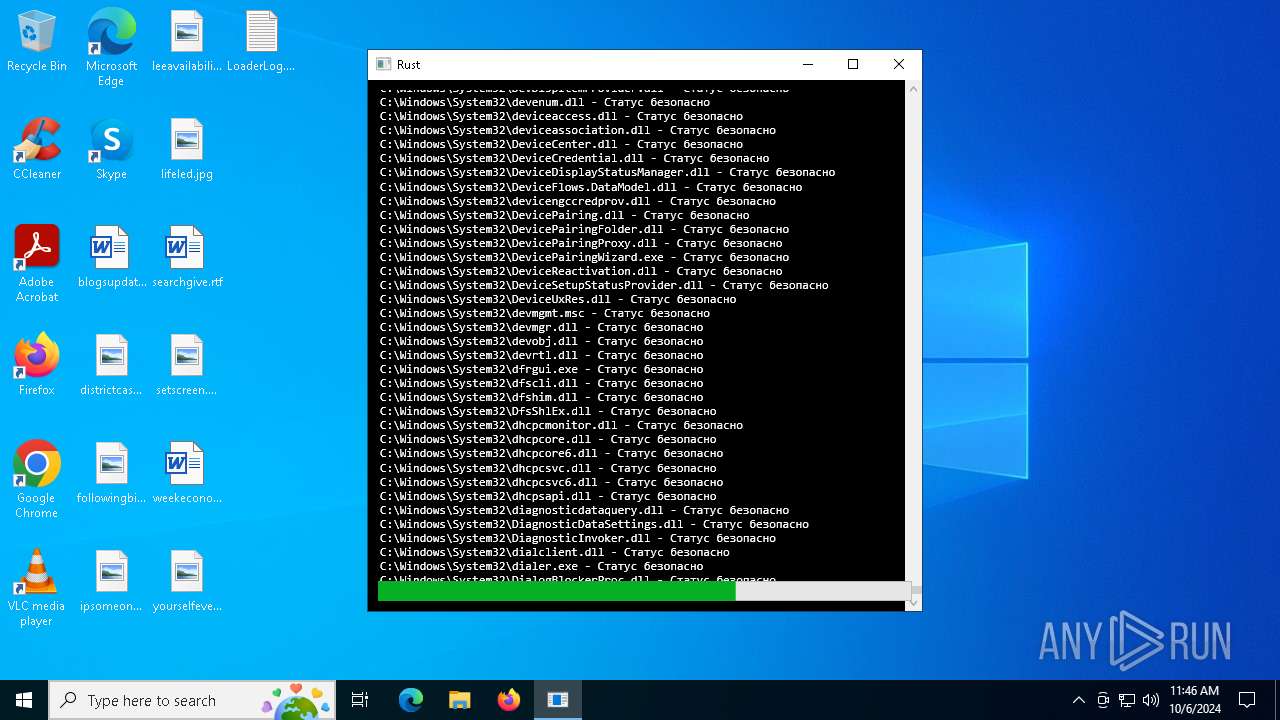Screen dimensions: 1280x720
Task: Click the dfrgui.exe status line
Action: point(541,369)
